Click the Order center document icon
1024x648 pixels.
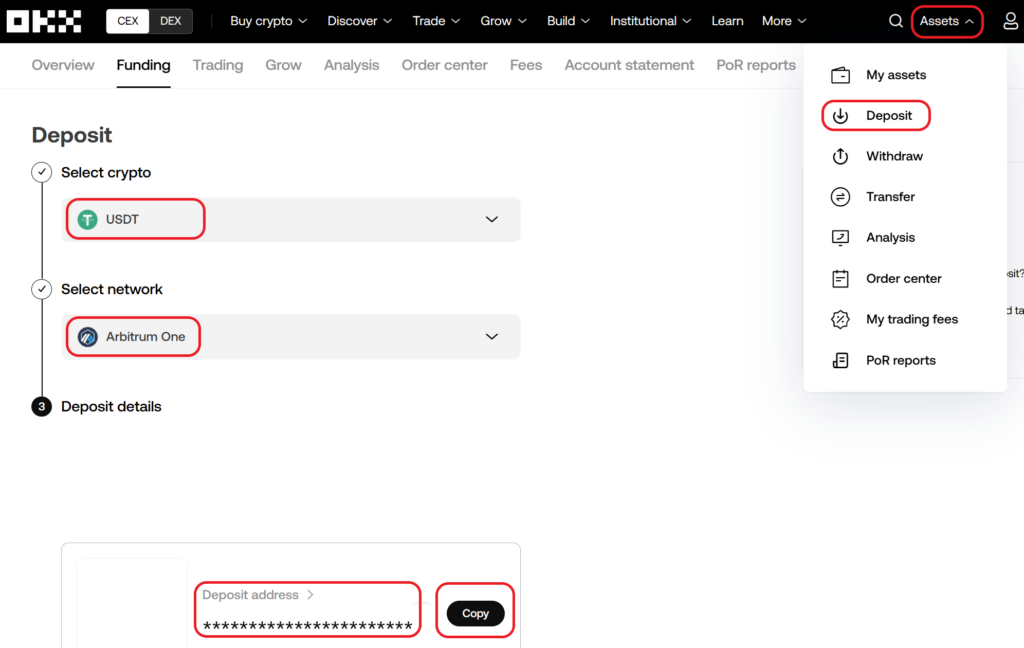tap(840, 279)
